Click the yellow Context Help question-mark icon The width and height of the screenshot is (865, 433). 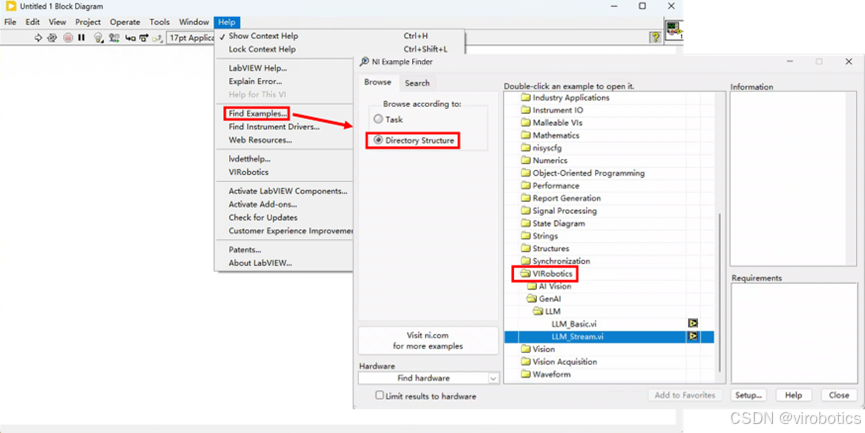(x=655, y=37)
